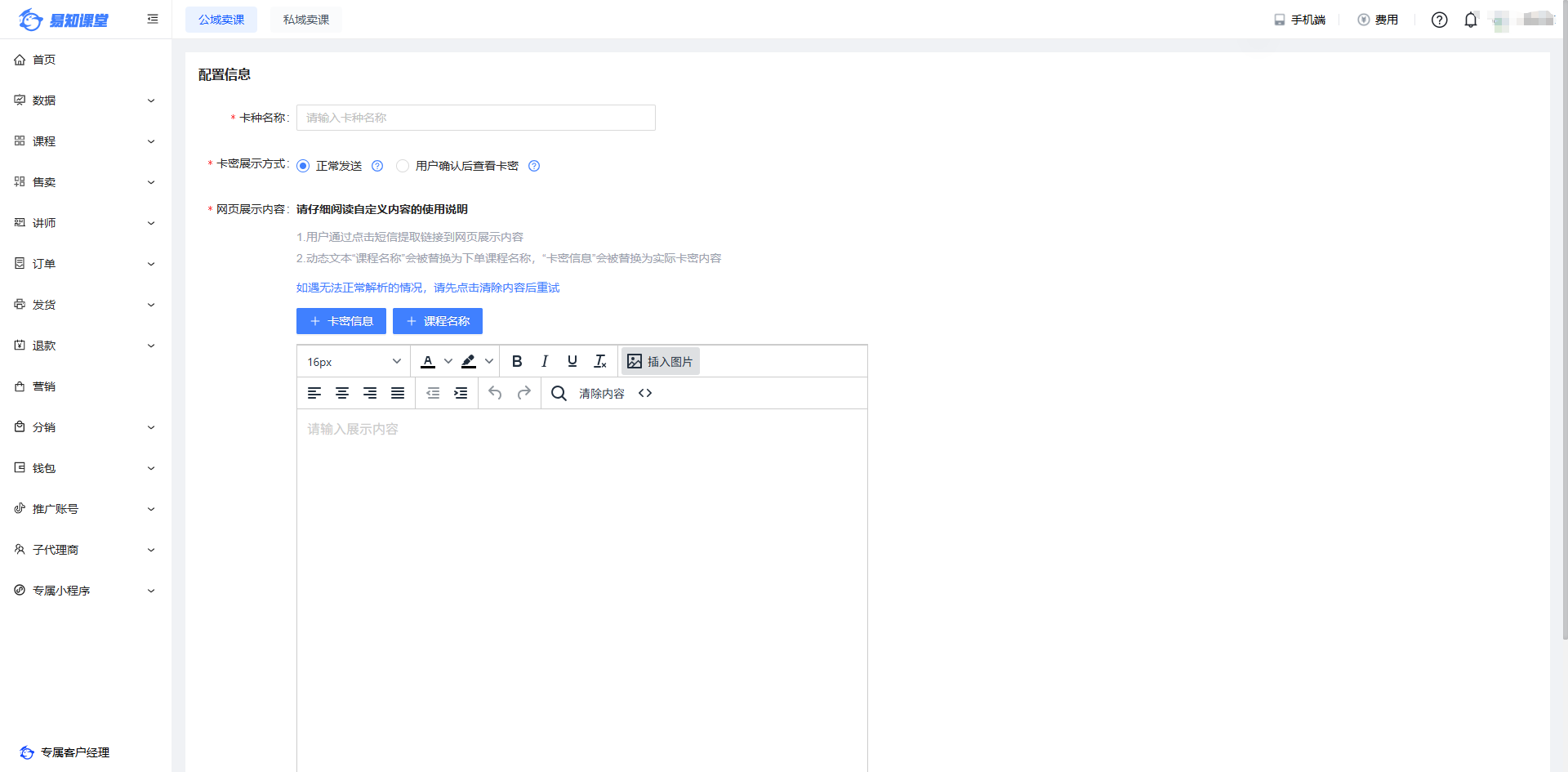Toggle bold formatting in editor

pyautogui.click(x=517, y=361)
